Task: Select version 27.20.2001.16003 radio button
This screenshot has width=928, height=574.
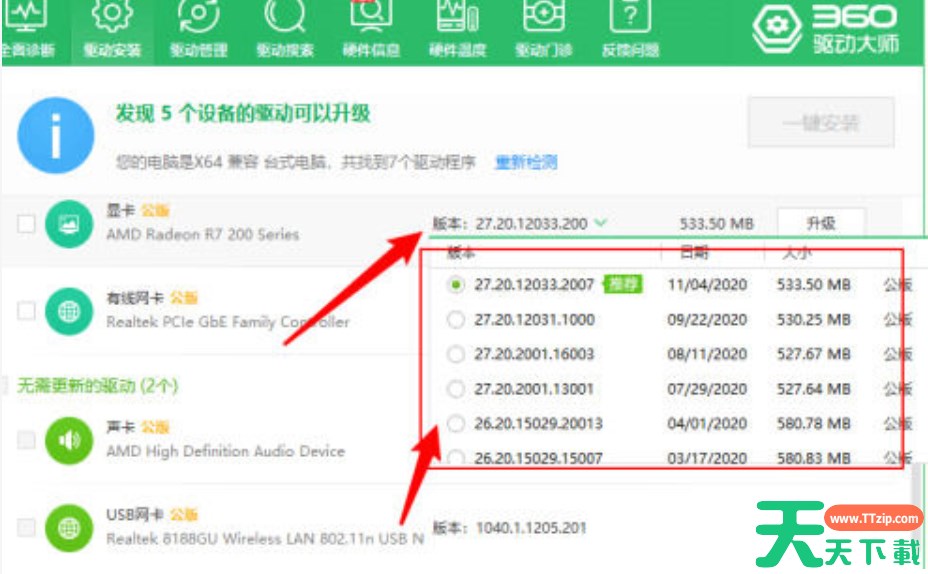Action: 456,354
